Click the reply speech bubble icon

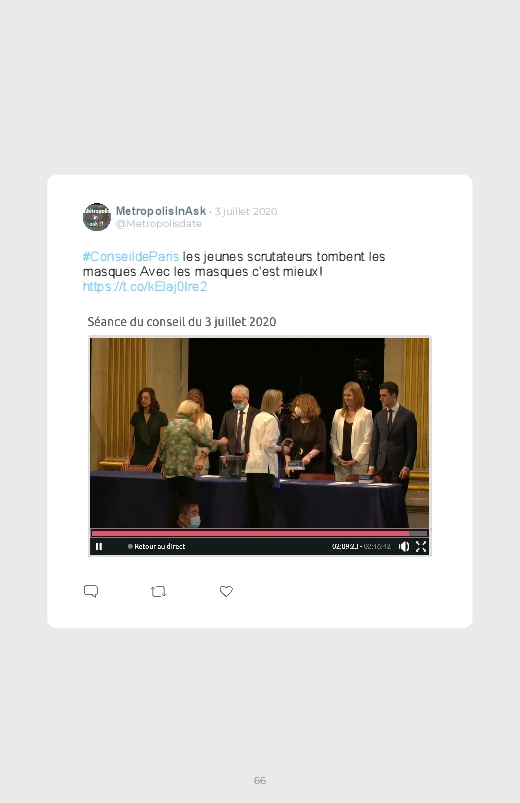coord(91,591)
